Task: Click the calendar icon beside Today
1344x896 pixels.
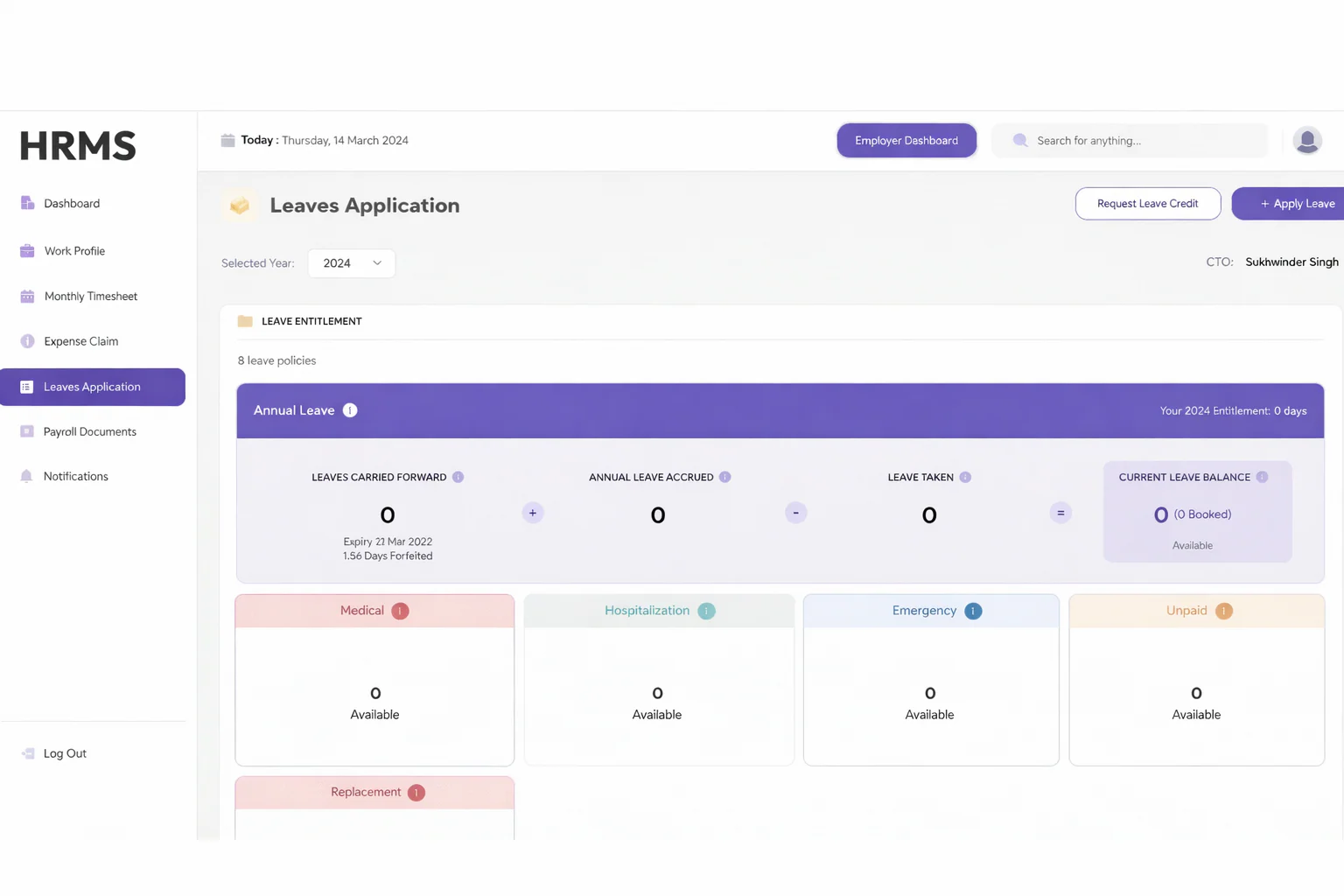Action: click(227, 140)
